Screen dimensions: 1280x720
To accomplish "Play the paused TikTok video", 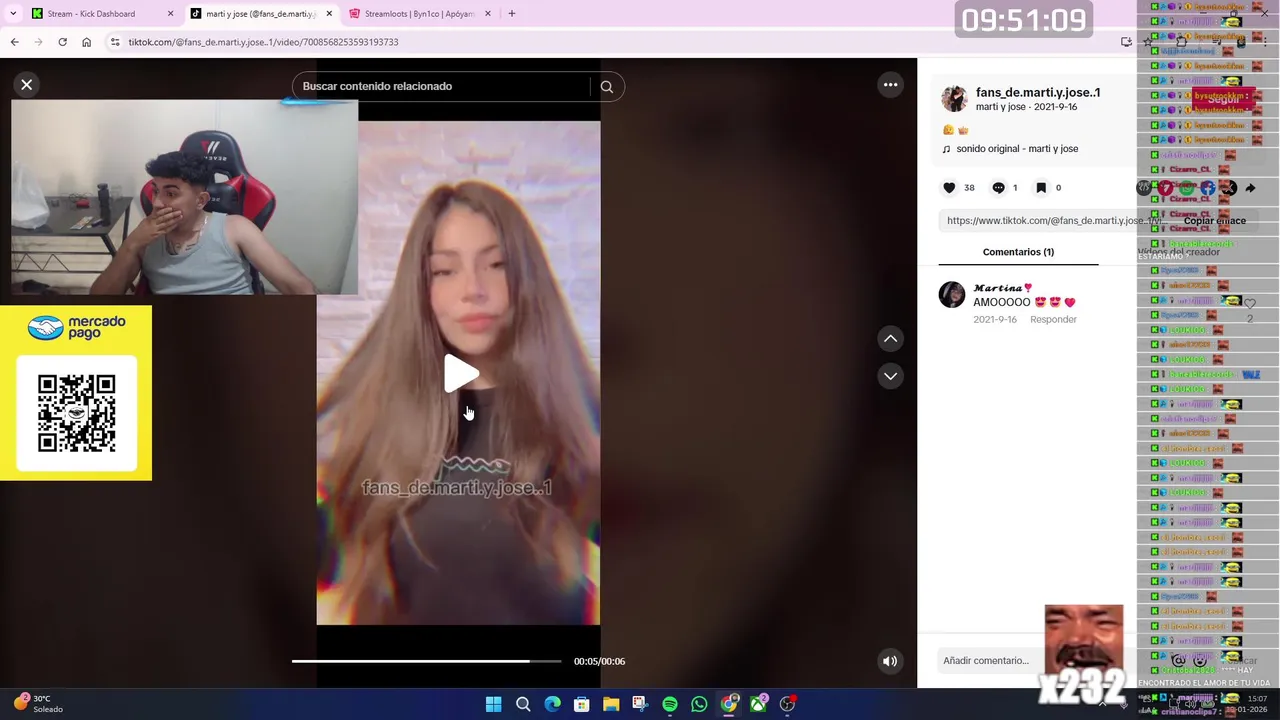I will (x=461, y=374).
